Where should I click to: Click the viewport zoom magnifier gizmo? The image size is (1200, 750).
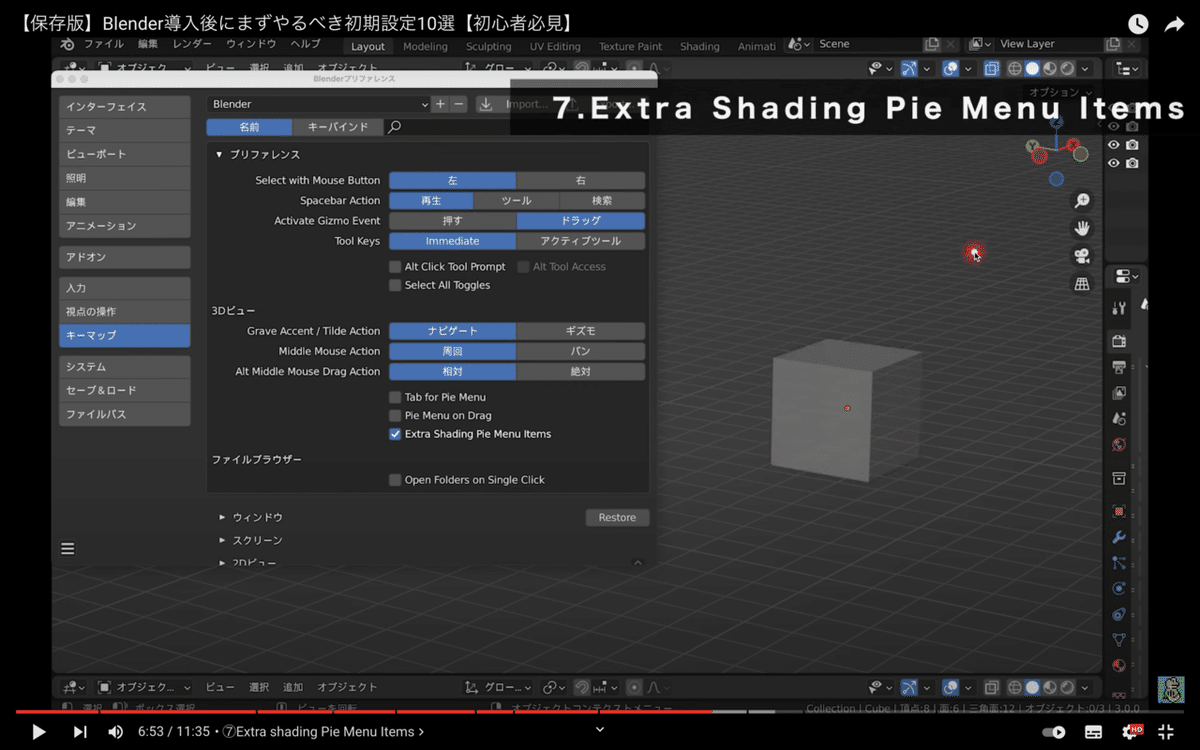pos(1081,201)
